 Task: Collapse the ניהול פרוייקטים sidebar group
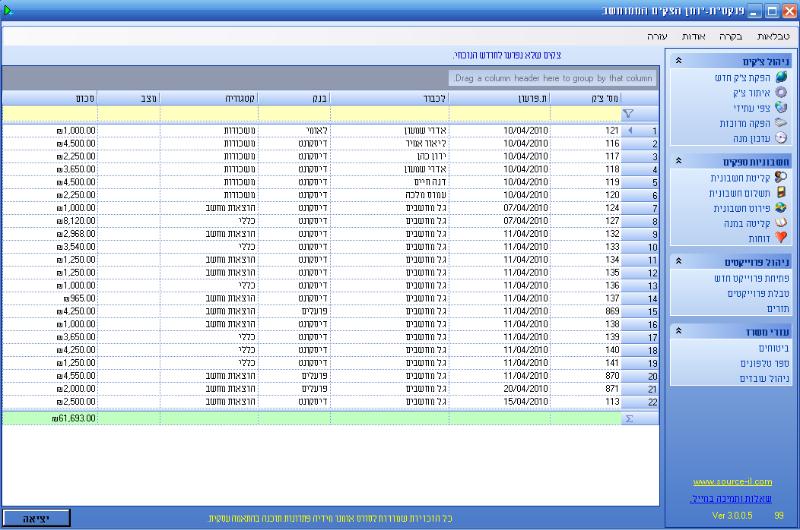tap(679, 261)
